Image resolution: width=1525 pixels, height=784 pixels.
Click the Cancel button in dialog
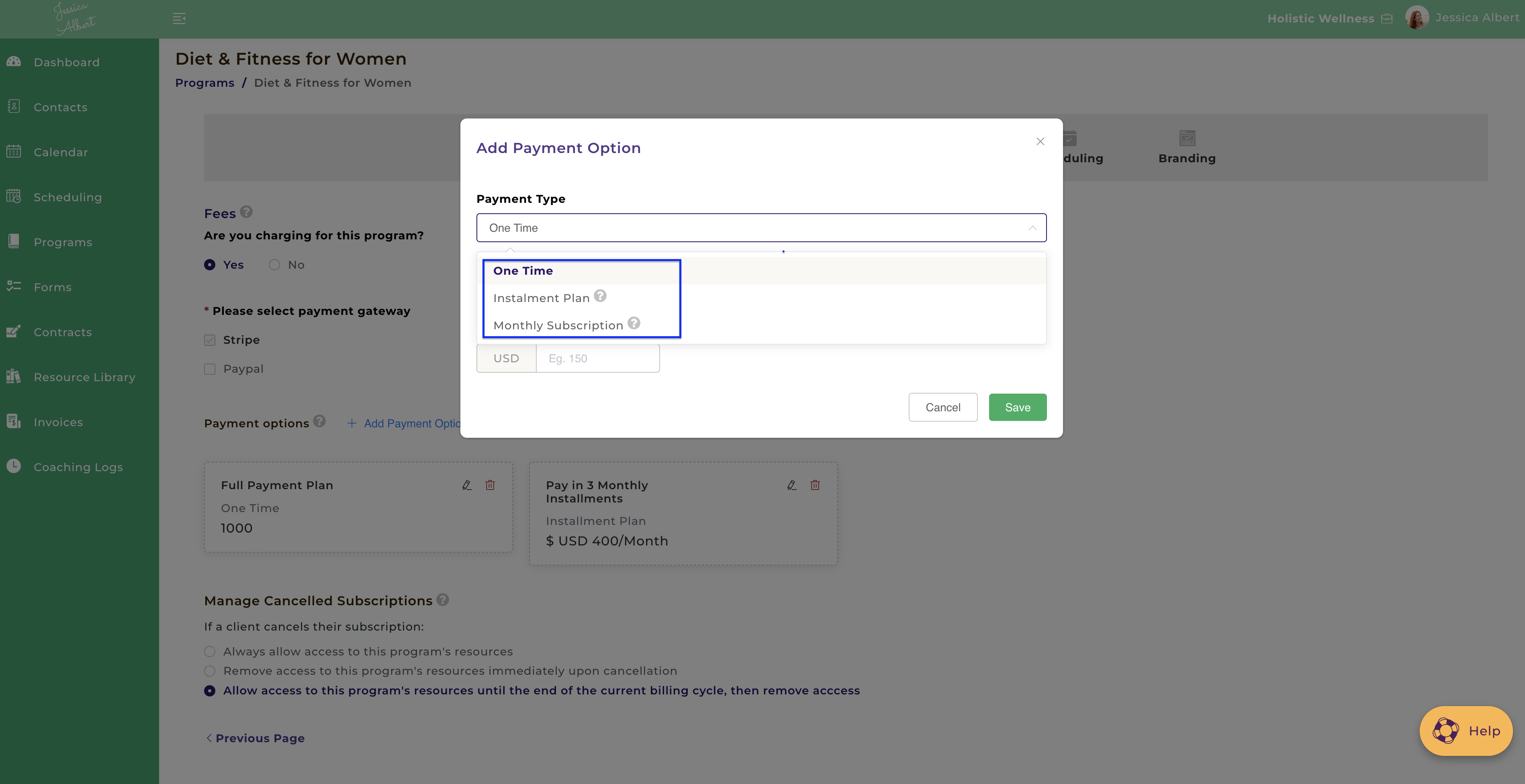pyautogui.click(x=943, y=407)
